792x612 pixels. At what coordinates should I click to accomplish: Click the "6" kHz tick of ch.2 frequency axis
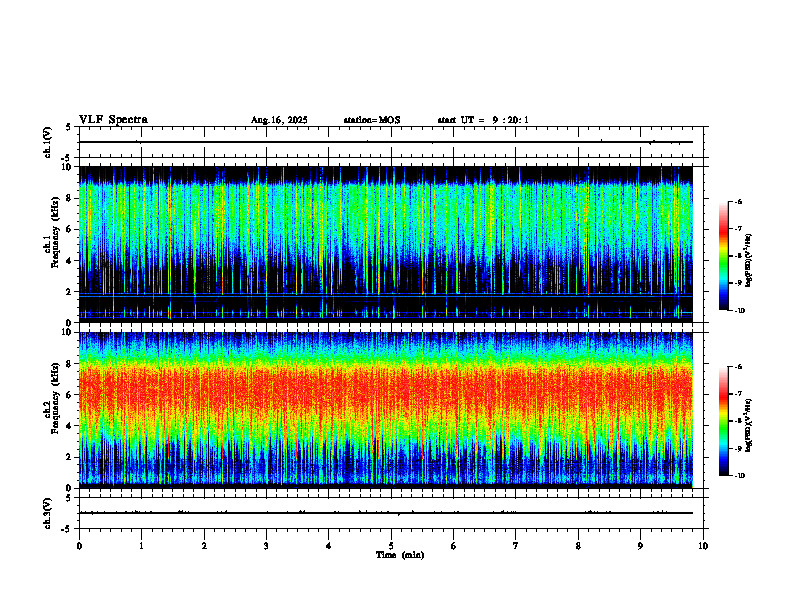pyautogui.click(x=70, y=395)
